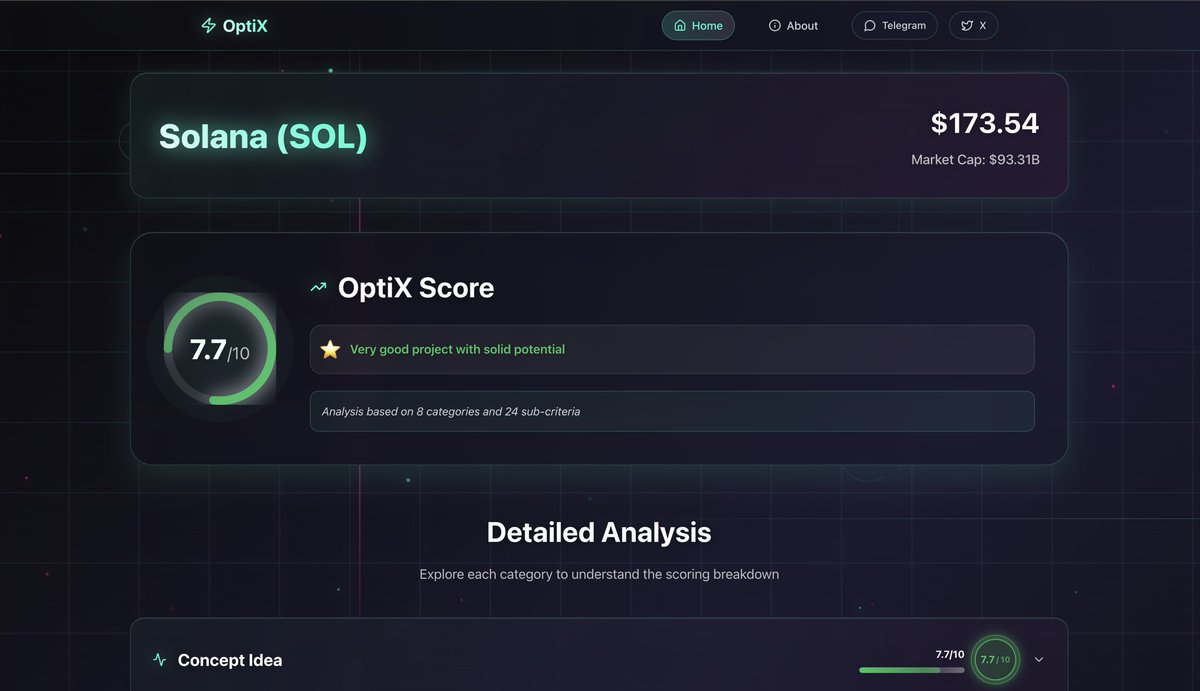Image resolution: width=1200 pixels, height=691 pixels.
Task: Click 'Explore each category' subtitle text
Action: (599, 574)
